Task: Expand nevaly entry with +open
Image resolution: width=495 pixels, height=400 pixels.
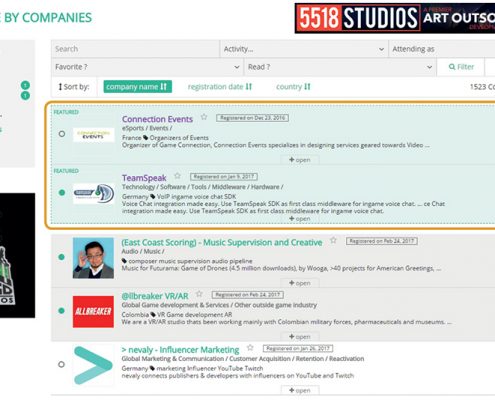Action: 300,390
